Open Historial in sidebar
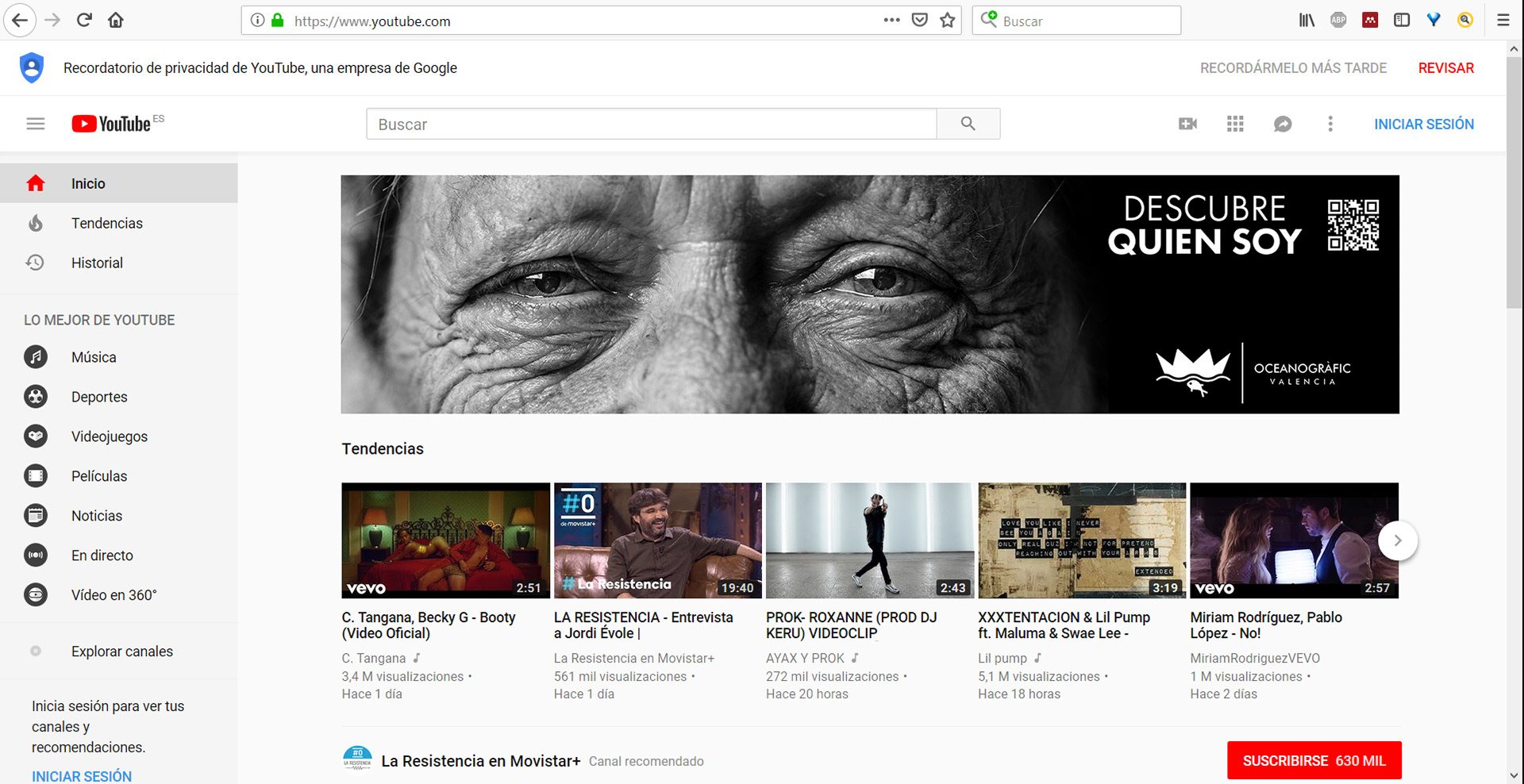Screen dimensions: 1524x784 point(119,263)
